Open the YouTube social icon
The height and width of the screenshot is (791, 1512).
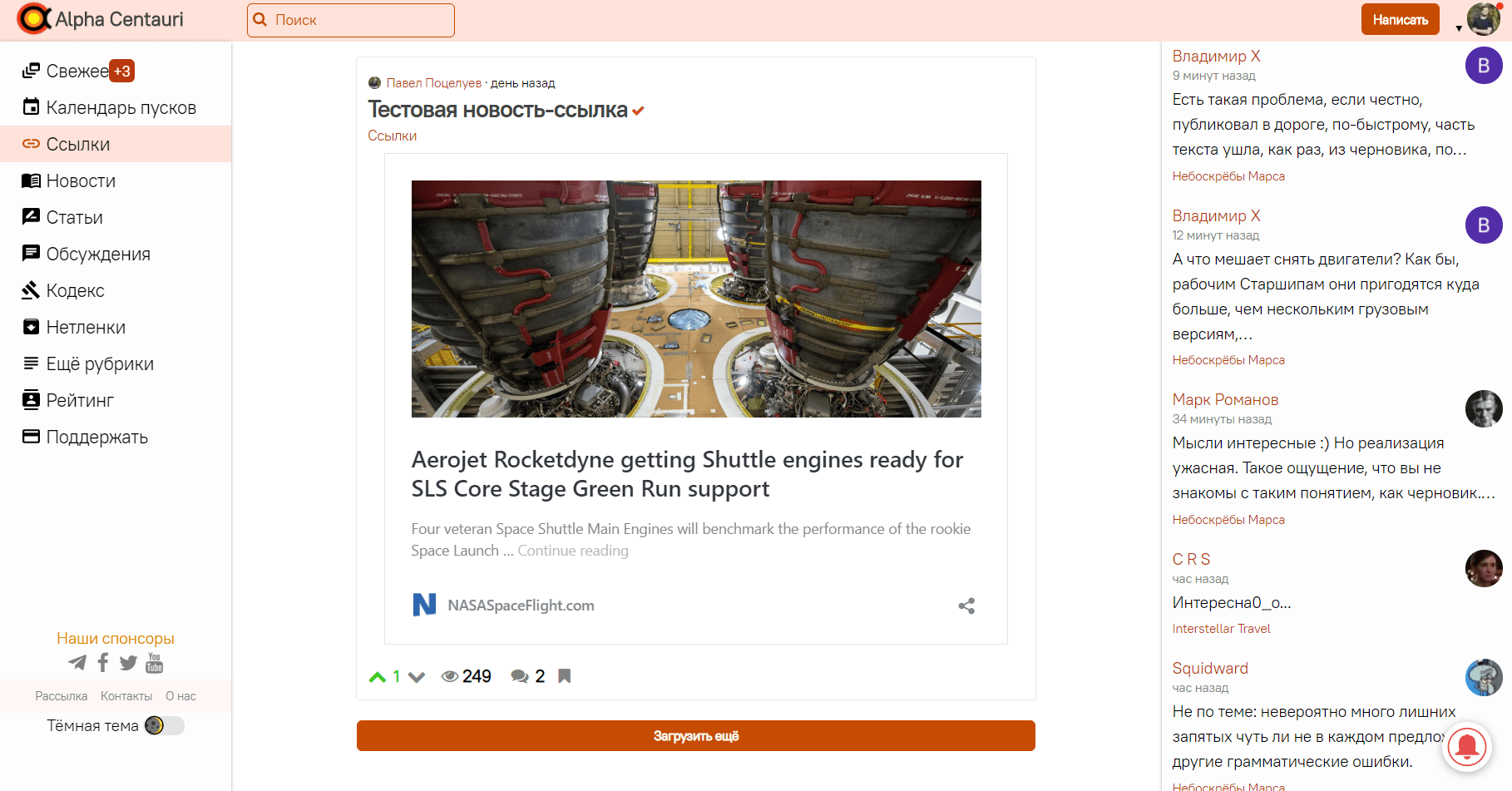click(155, 663)
